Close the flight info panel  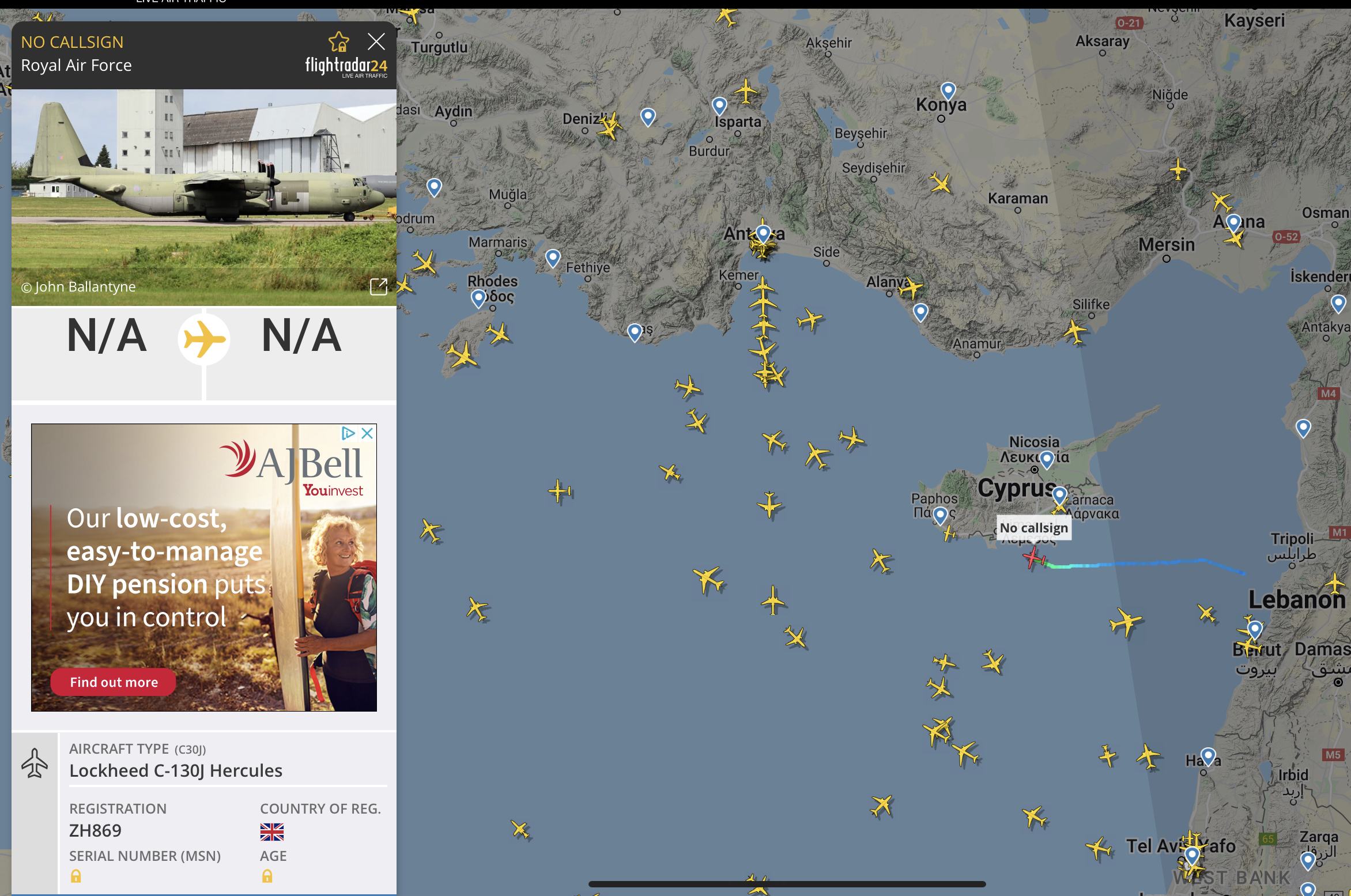(376, 41)
